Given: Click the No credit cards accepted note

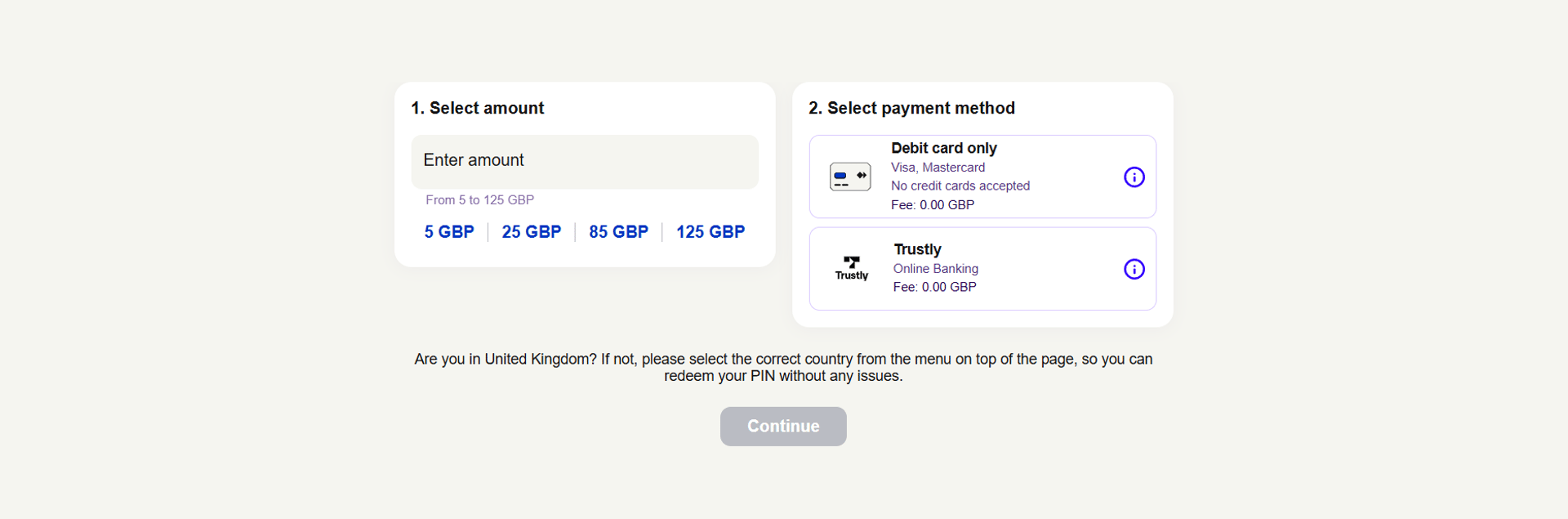Looking at the screenshot, I should click(960, 186).
